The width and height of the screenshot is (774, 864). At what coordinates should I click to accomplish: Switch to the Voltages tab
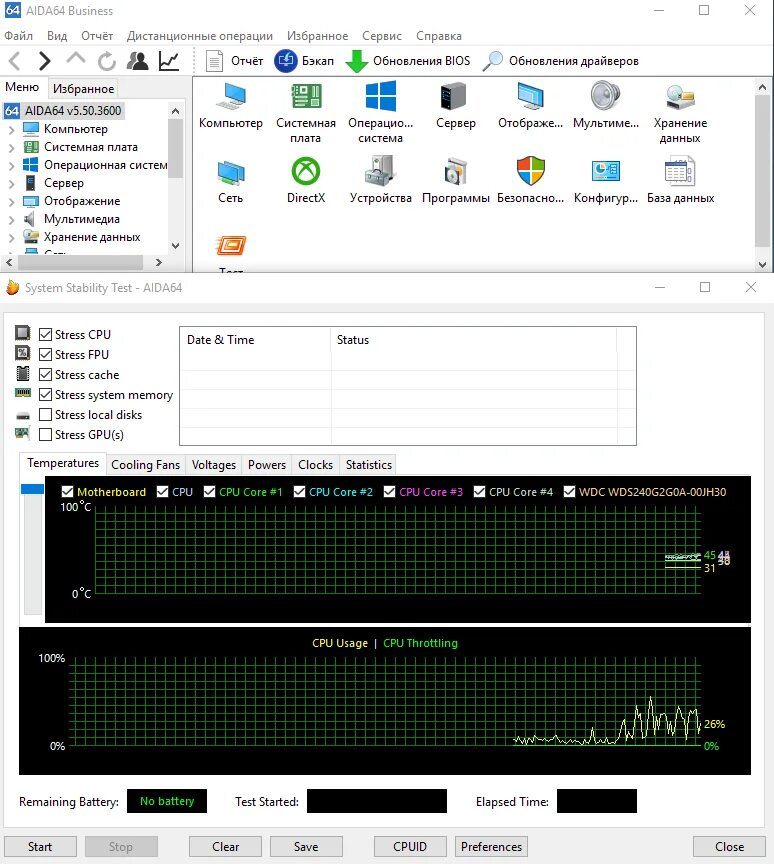tap(214, 465)
